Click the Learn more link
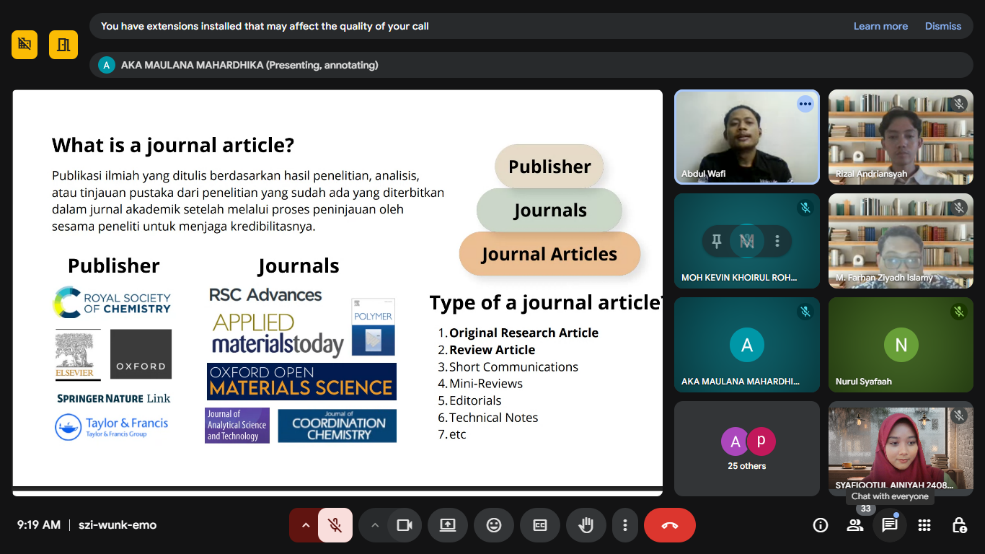The height and width of the screenshot is (554, 985). pyautogui.click(x=880, y=26)
